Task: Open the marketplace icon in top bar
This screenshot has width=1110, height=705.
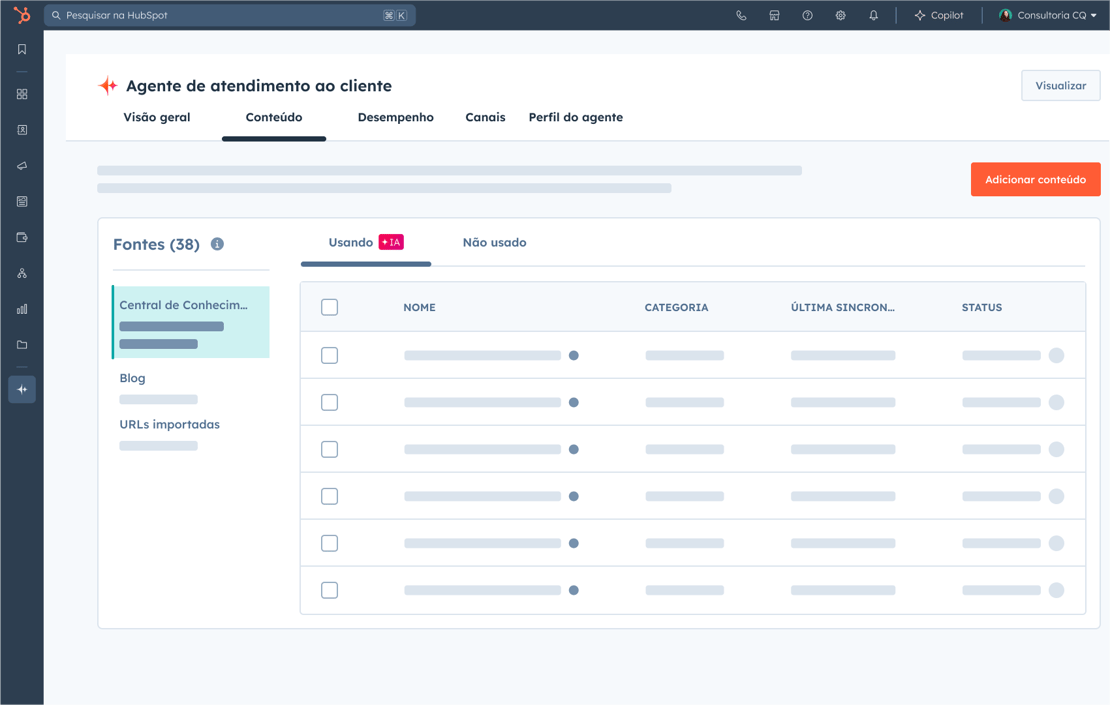Action: tap(774, 16)
